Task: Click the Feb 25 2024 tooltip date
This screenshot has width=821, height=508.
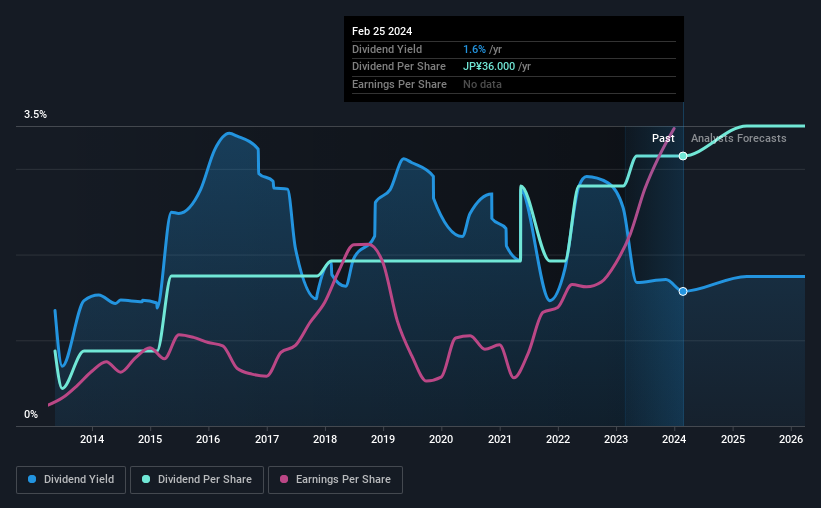Action: 382,31
